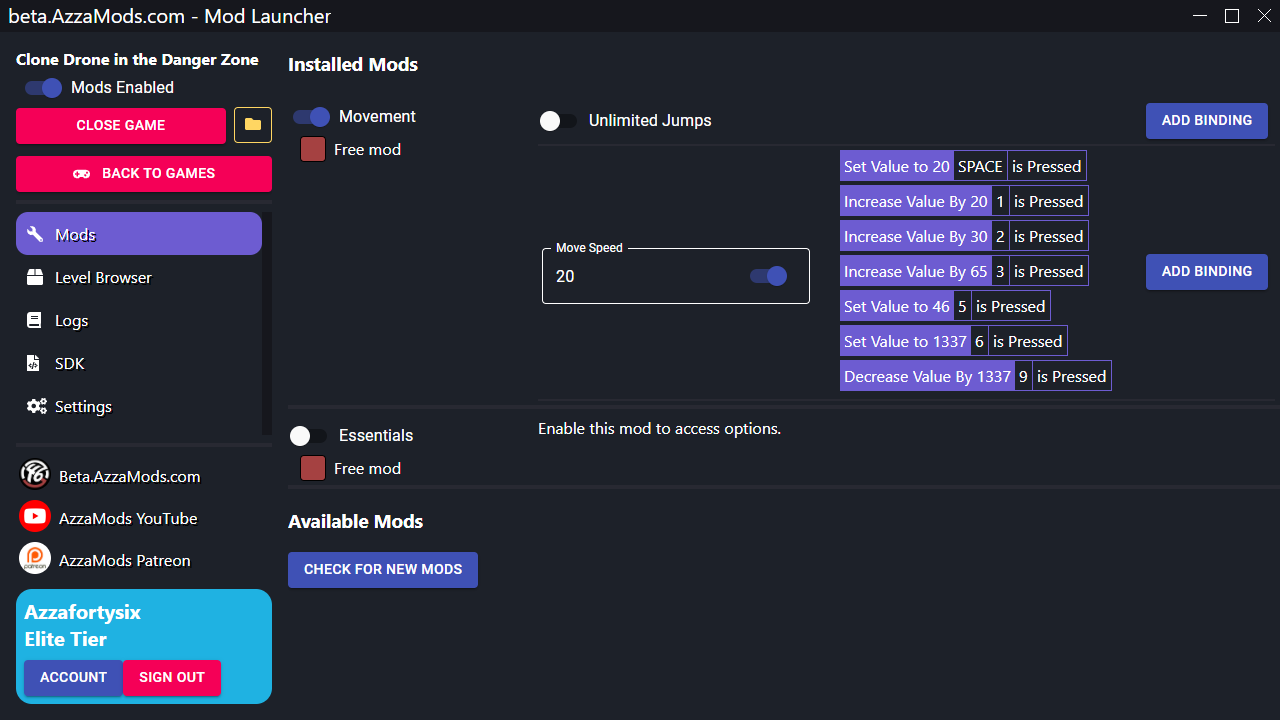Add binding for Unlimited Jumps

1207,120
